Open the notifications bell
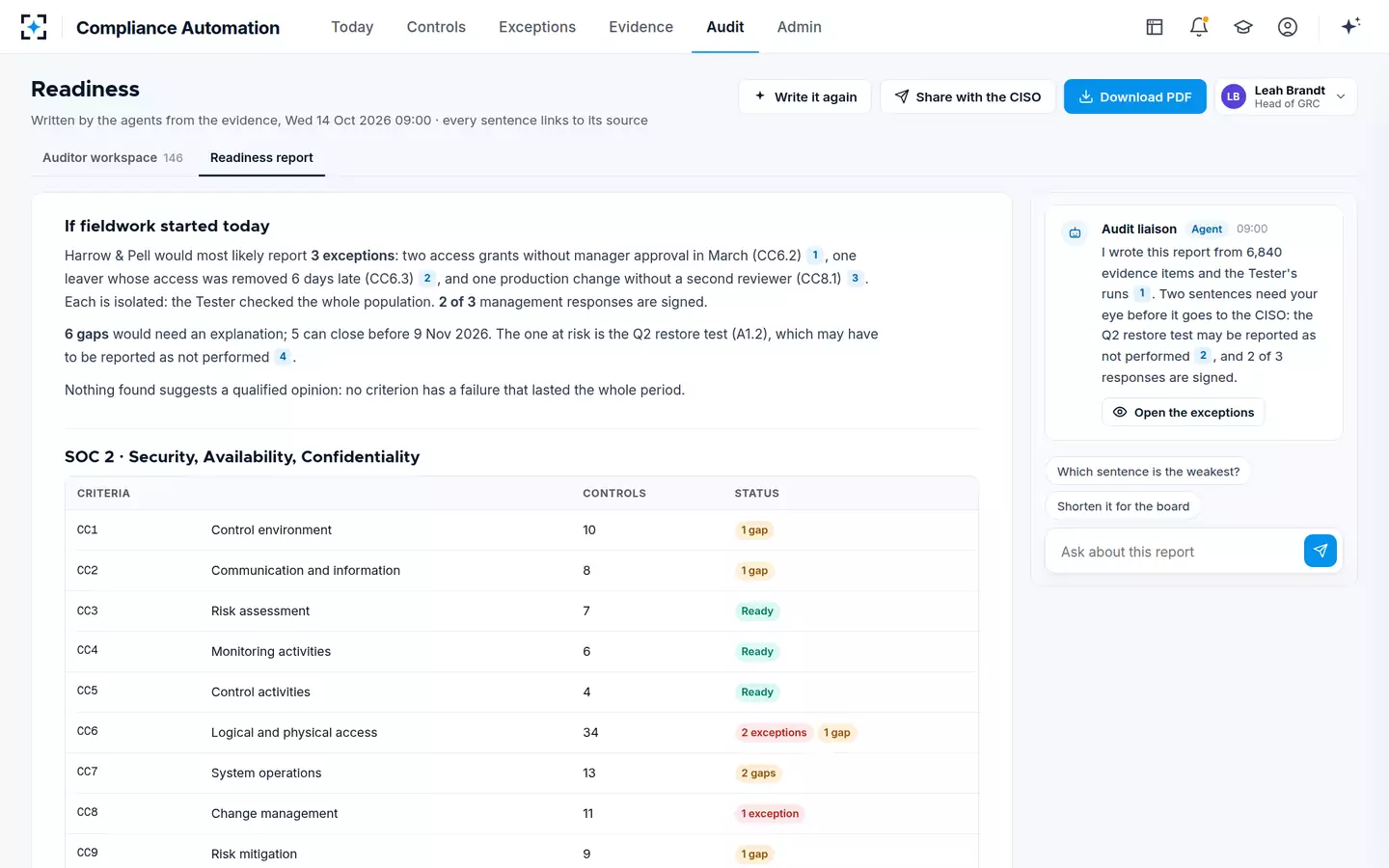Viewport: 1389px width, 868px height. (1199, 27)
